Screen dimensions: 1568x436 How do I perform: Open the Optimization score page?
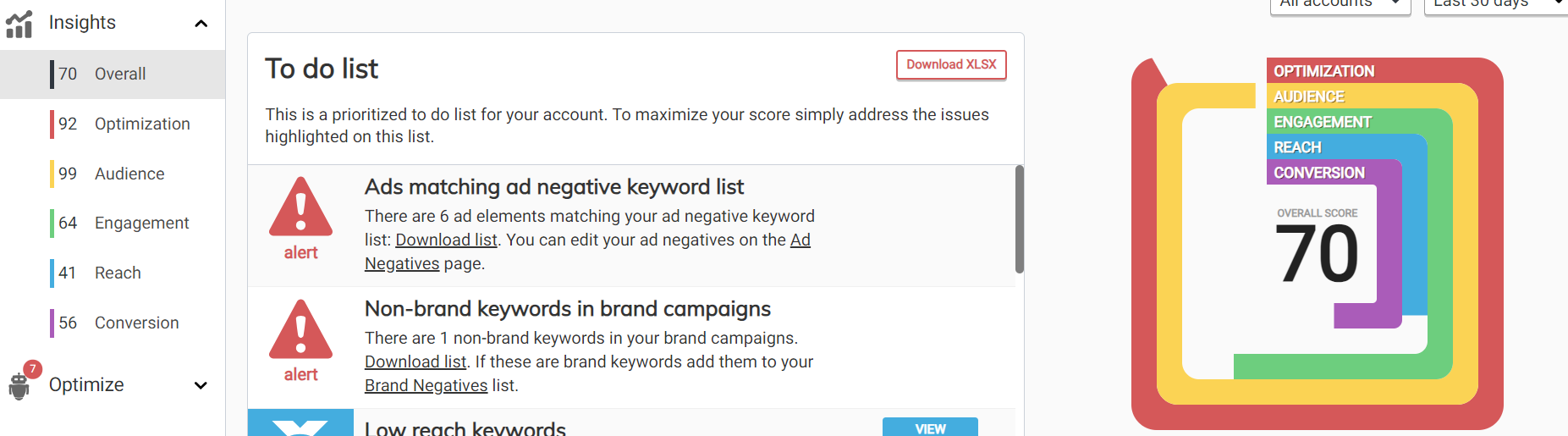pyautogui.click(x=141, y=124)
